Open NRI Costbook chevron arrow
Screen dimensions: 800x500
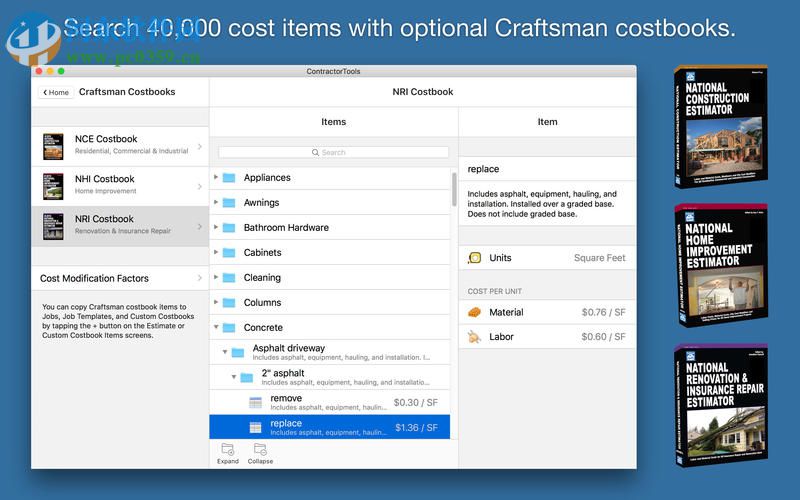point(199,227)
